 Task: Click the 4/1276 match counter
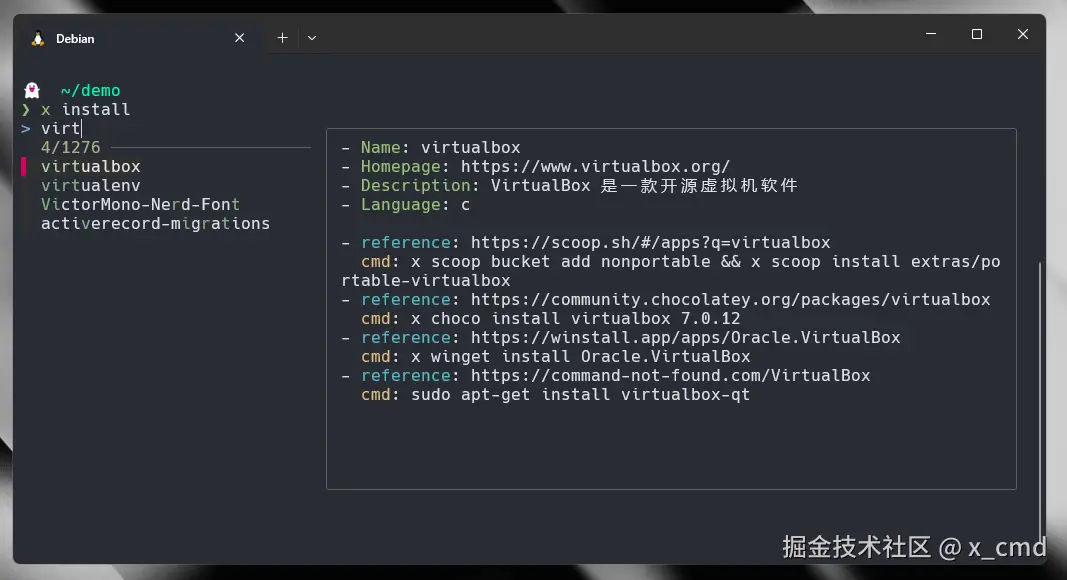(x=71, y=147)
